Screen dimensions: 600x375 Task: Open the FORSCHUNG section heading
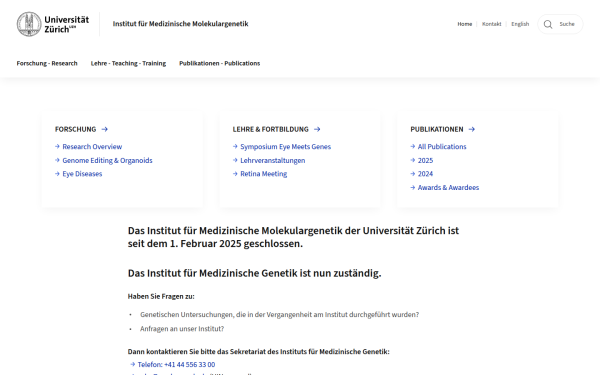pyautogui.click(x=75, y=129)
